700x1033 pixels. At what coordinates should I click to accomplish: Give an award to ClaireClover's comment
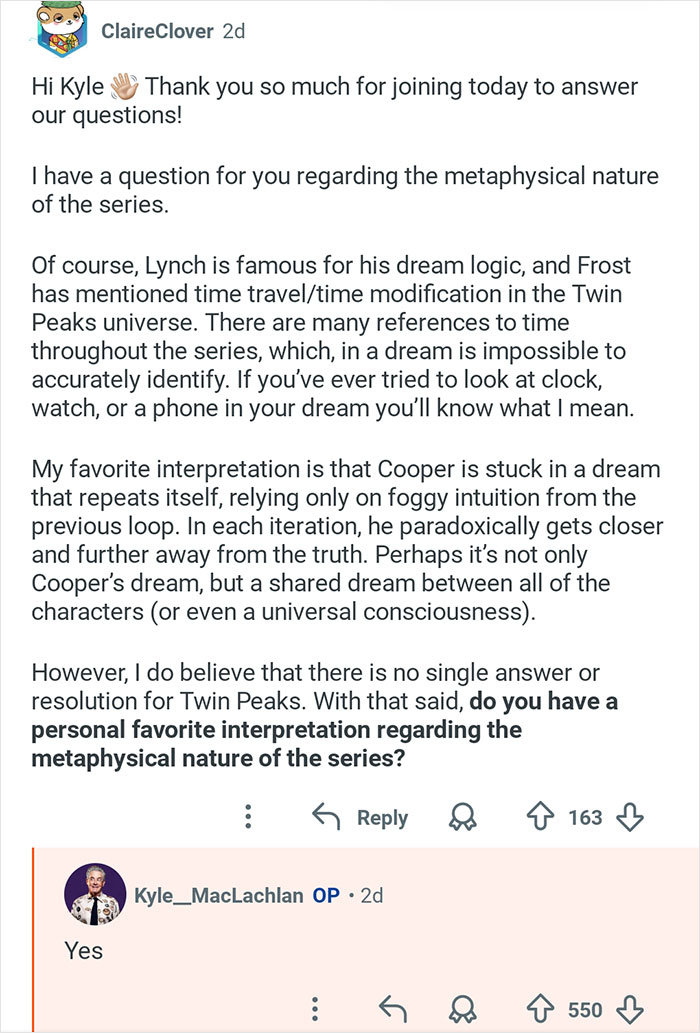[462, 817]
